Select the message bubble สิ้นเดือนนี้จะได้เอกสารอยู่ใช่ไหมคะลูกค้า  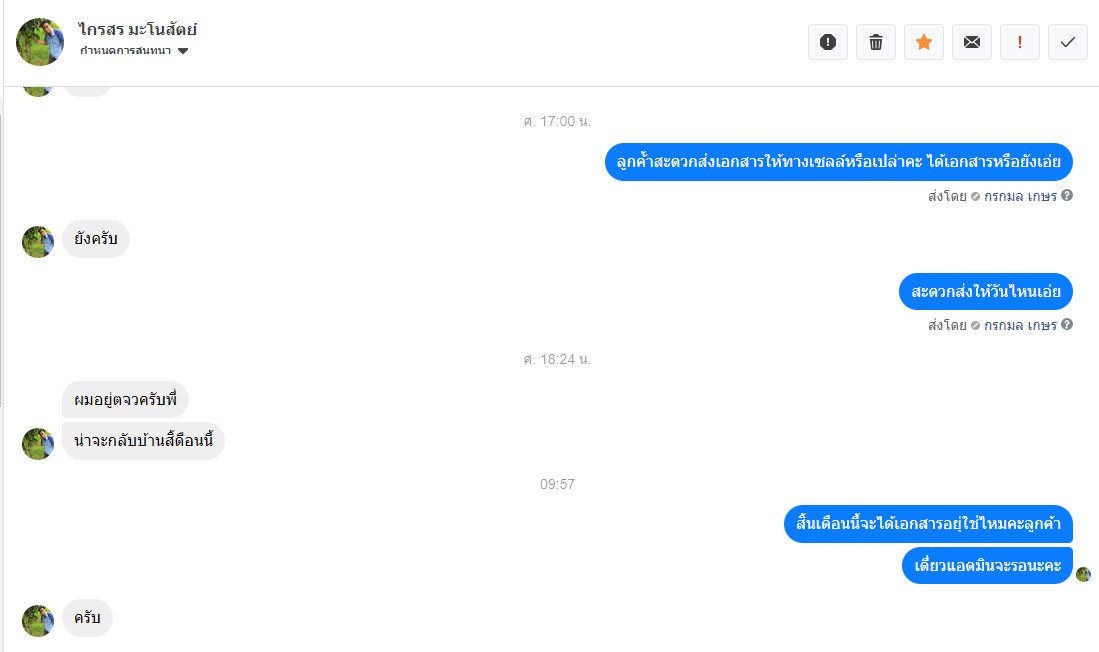coord(928,524)
